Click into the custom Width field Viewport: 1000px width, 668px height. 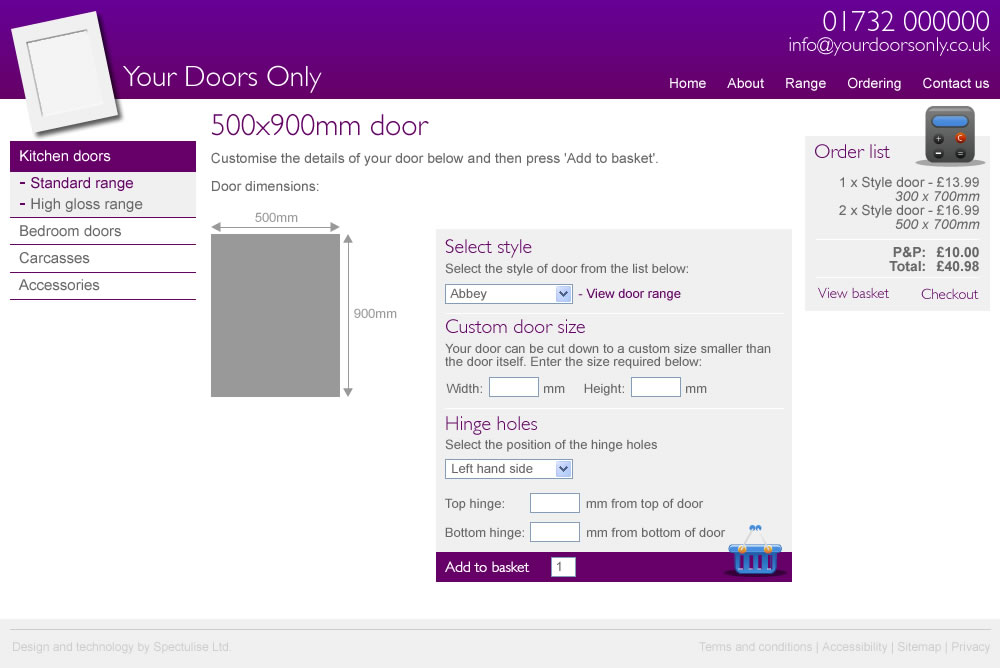click(x=513, y=388)
